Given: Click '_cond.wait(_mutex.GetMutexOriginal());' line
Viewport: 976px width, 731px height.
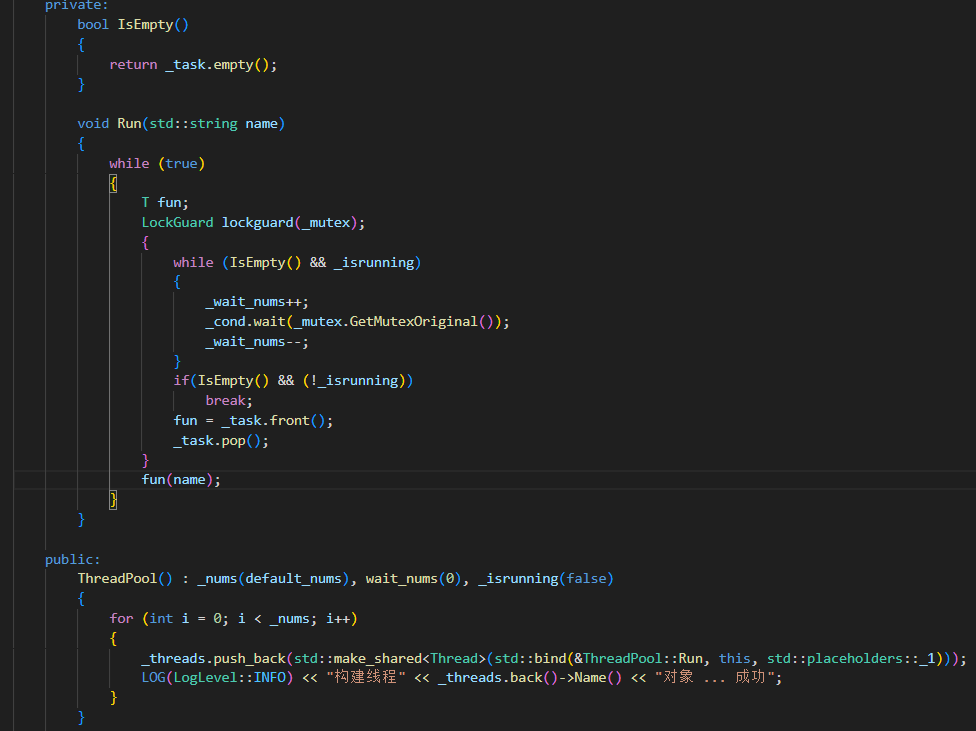Looking at the screenshot, I should coord(357,322).
